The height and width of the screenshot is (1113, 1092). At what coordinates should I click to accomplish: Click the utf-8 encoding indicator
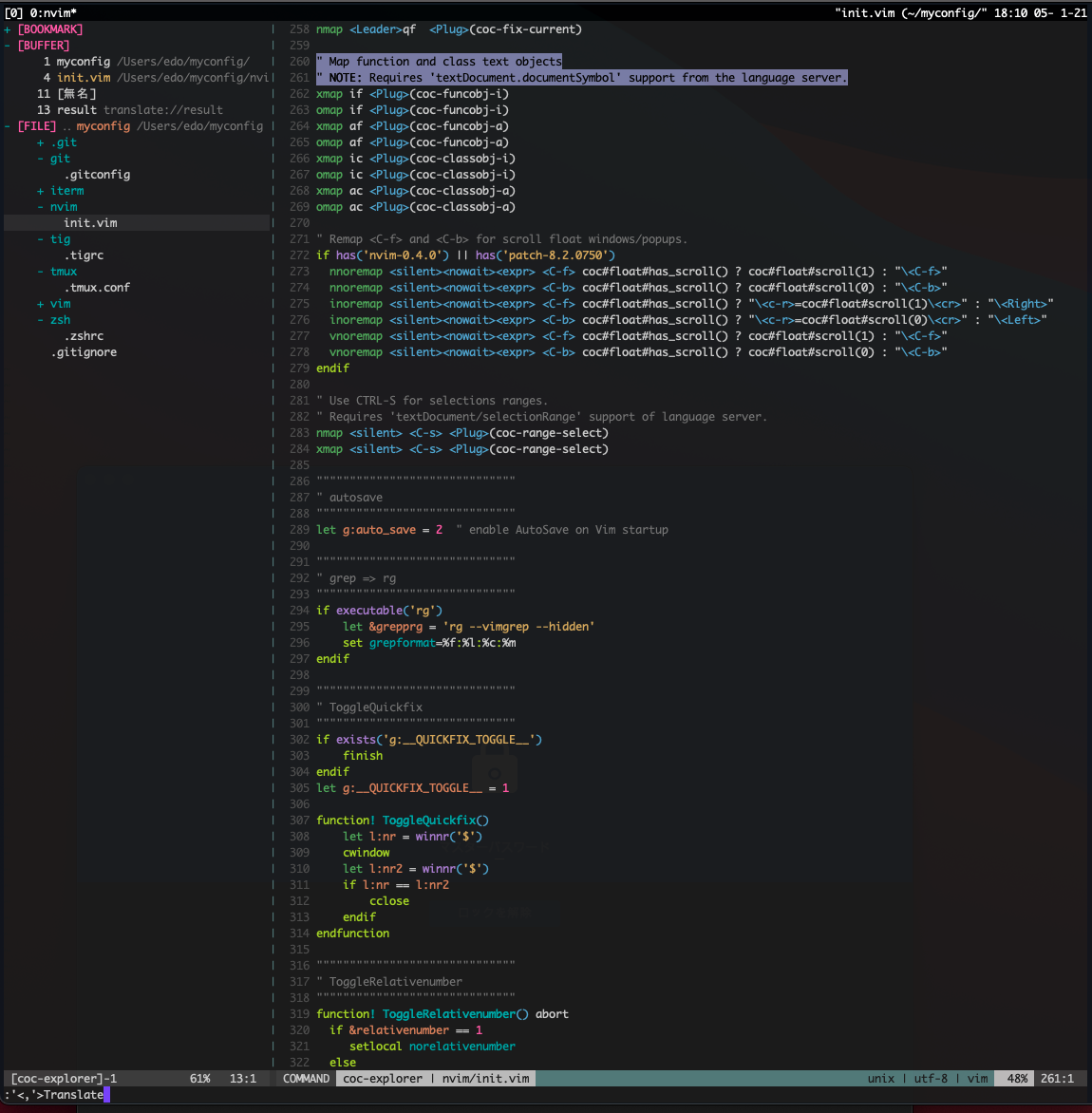click(931, 1078)
